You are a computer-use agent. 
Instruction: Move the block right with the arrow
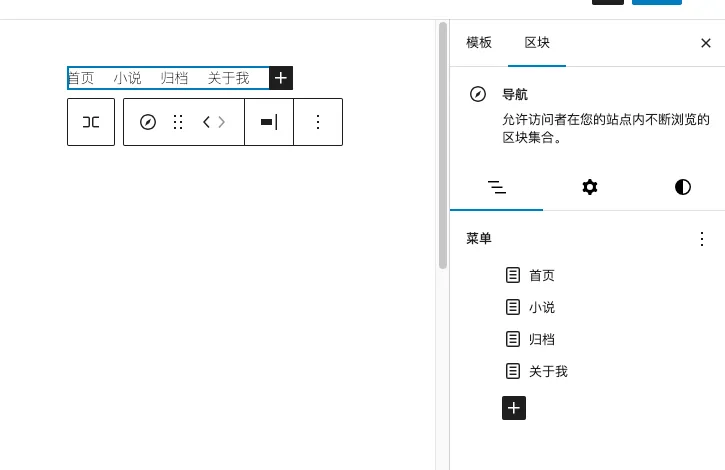tap(222, 122)
